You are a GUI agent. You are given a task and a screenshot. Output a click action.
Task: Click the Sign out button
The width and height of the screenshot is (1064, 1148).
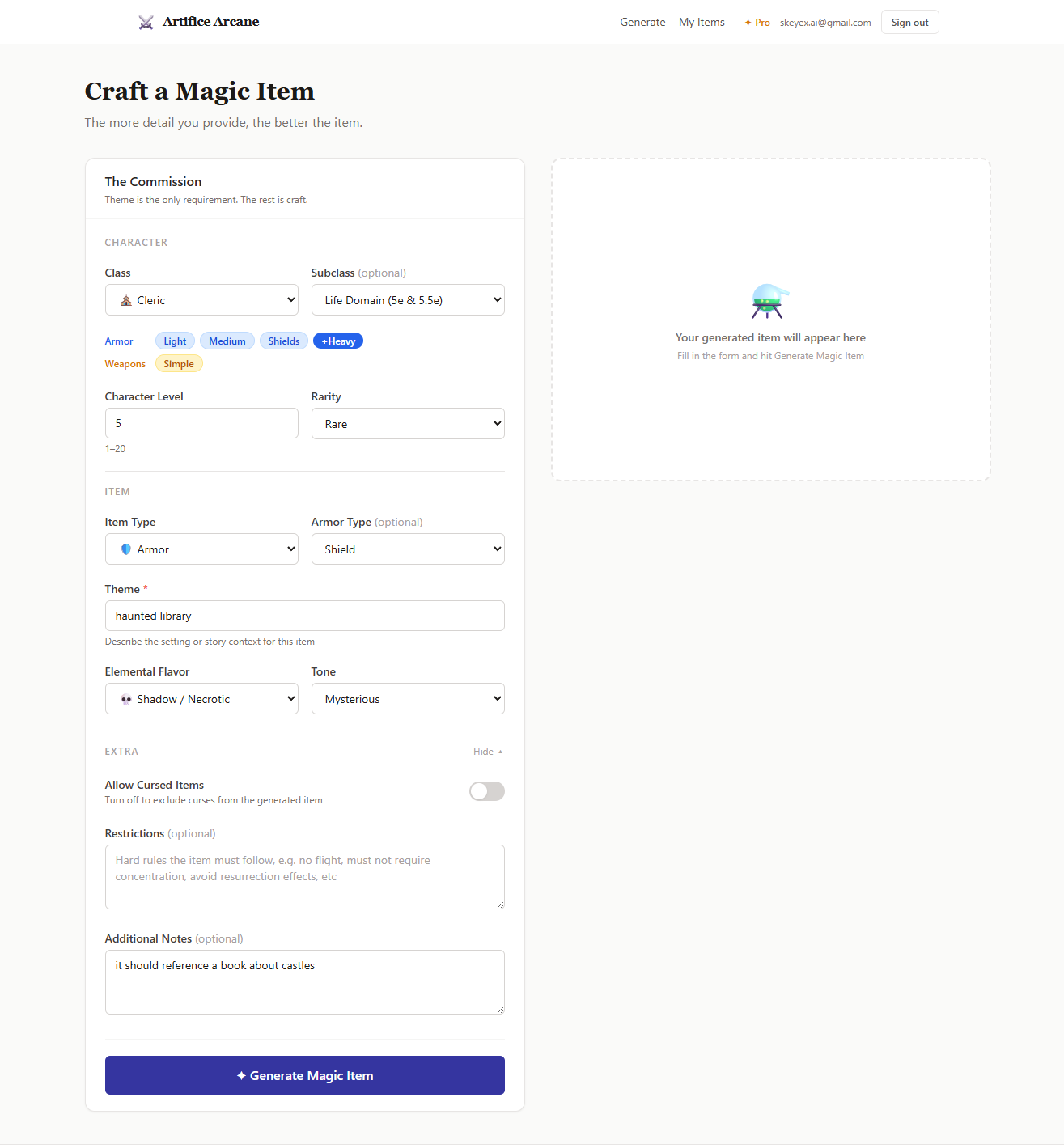click(x=909, y=23)
